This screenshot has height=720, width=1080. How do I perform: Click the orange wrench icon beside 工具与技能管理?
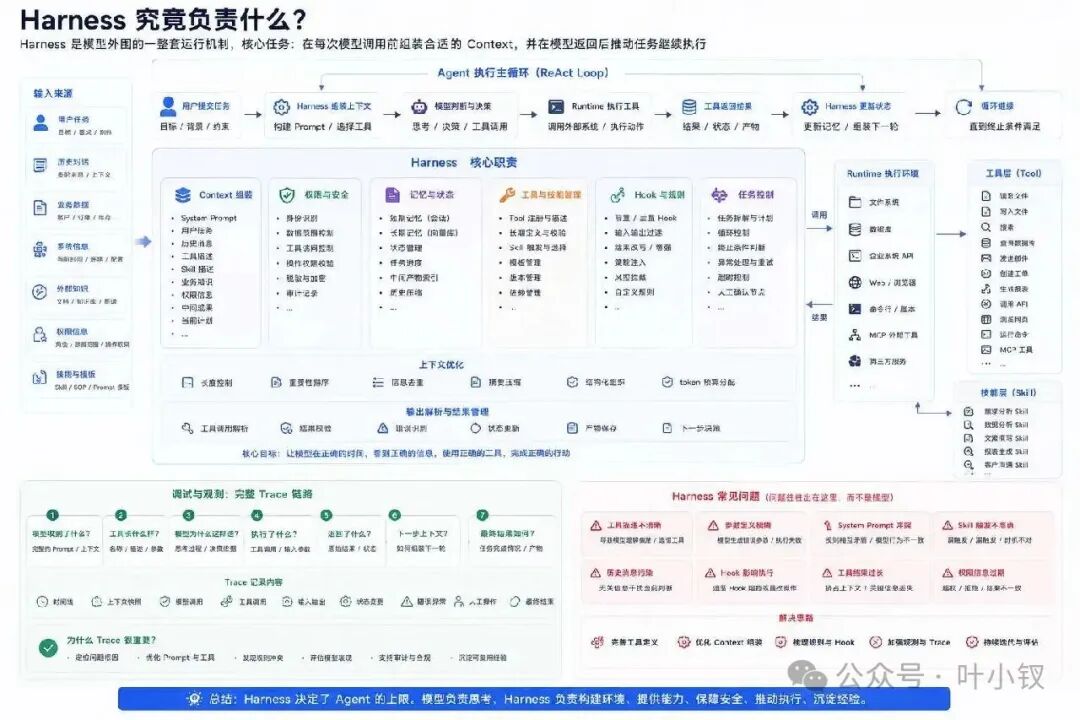coord(507,195)
